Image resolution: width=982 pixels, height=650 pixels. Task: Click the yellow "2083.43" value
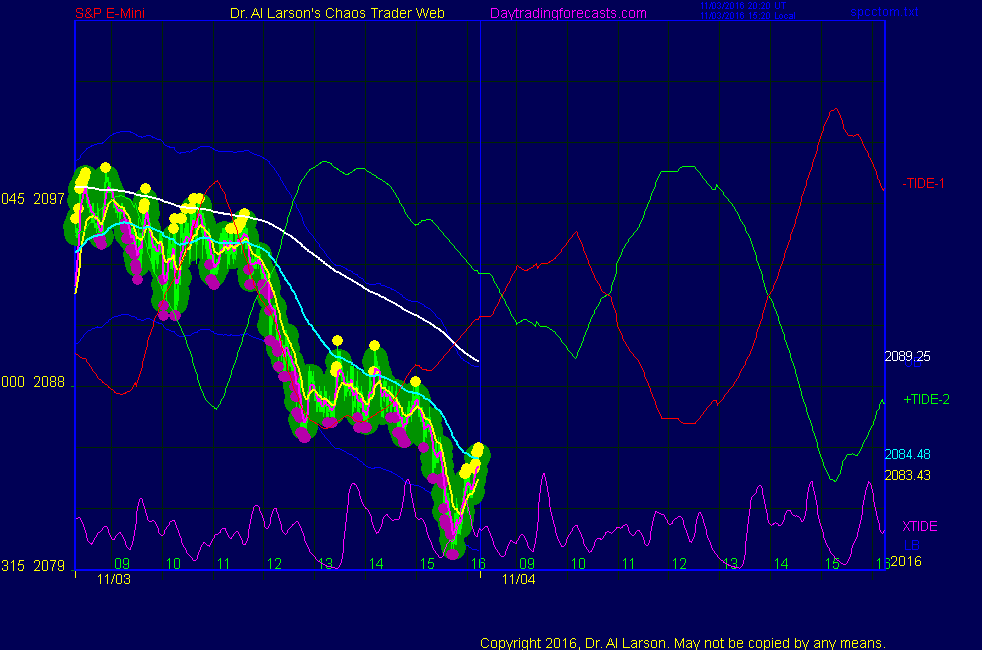[907, 475]
